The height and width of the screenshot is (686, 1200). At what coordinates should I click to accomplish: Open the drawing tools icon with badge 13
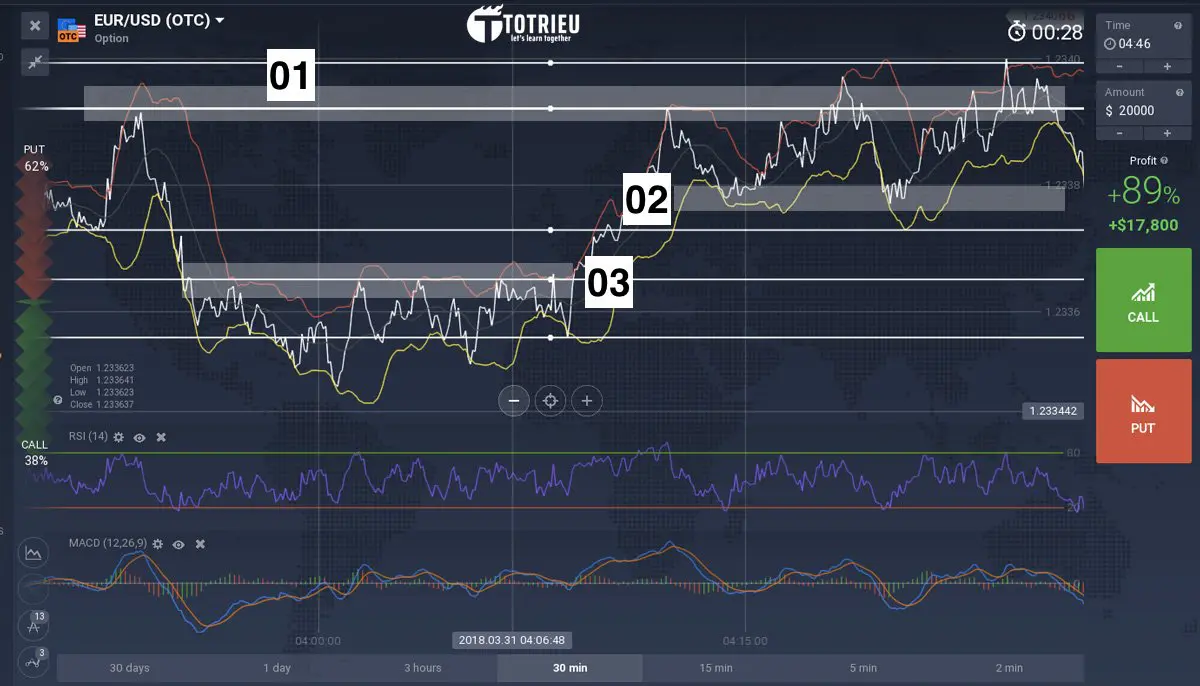pos(35,626)
